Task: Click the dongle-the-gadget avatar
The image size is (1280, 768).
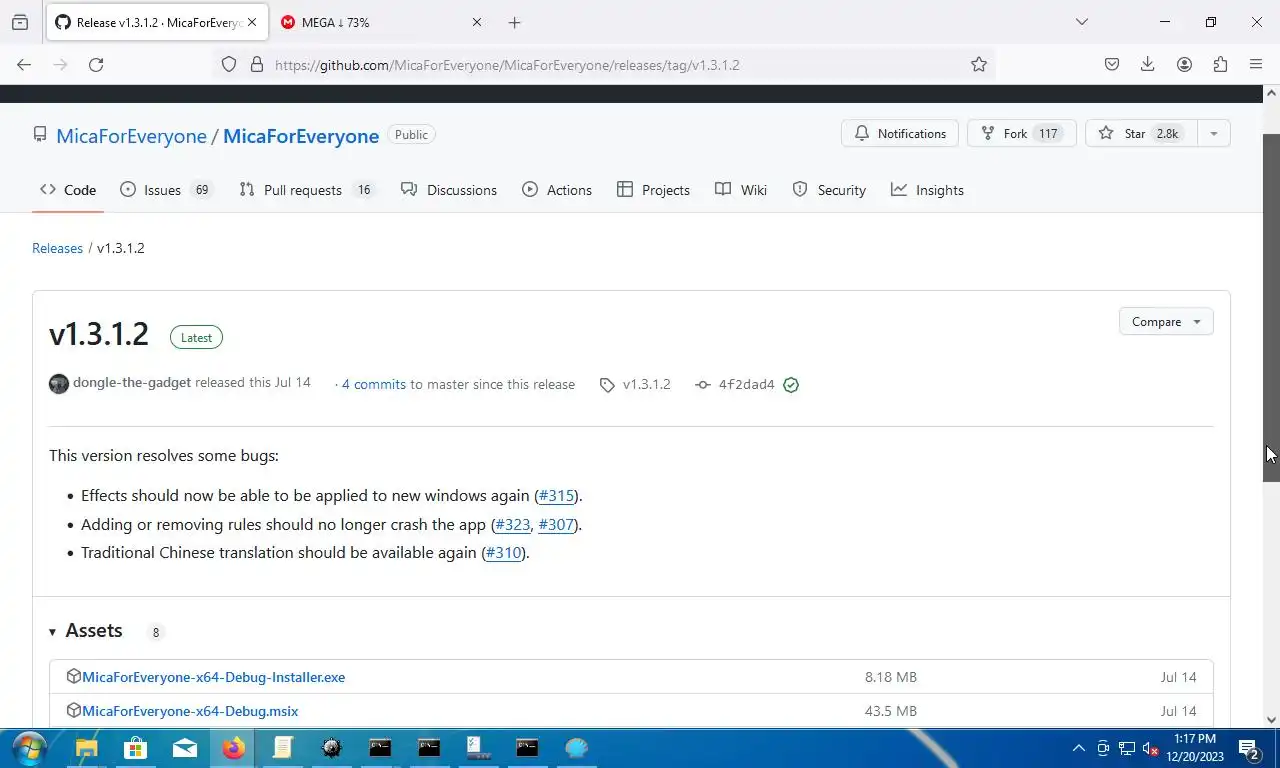Action: click(59, 384)
